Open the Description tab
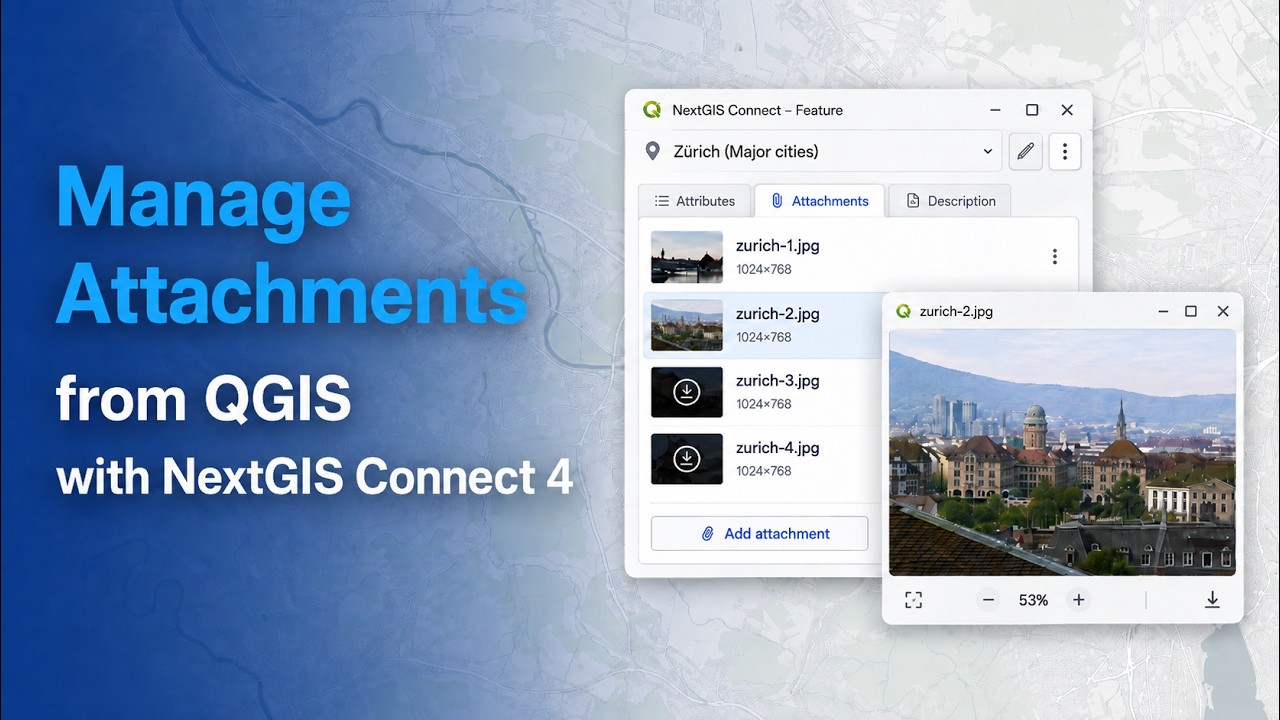The width and height of the screenshot is (1280, 720). (950, 201)
